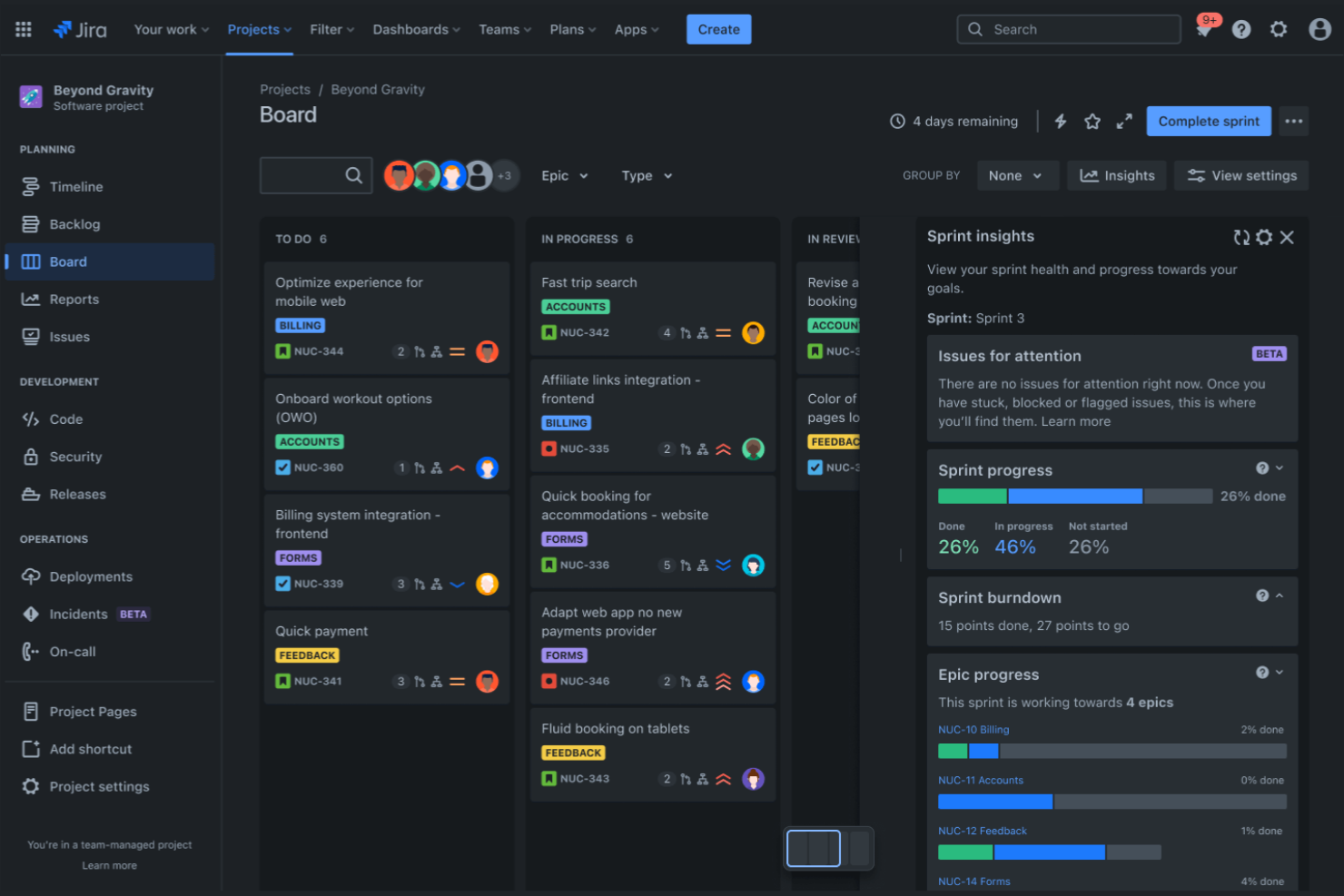Click the Complete sprint button
This screenshot has width=1344, height=896.
click(x=1209, y=121)
